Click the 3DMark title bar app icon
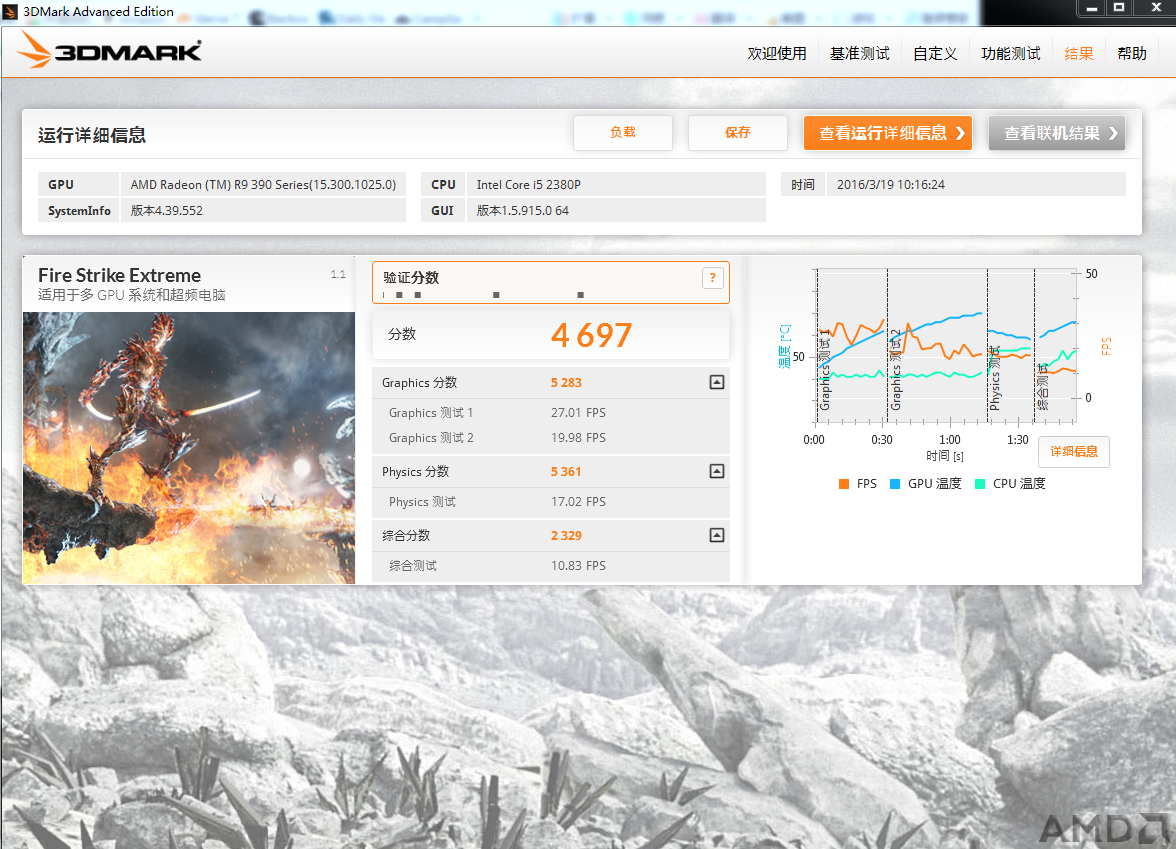The image size is (1176, 849). pyautogui.click(x=10, y=11)
